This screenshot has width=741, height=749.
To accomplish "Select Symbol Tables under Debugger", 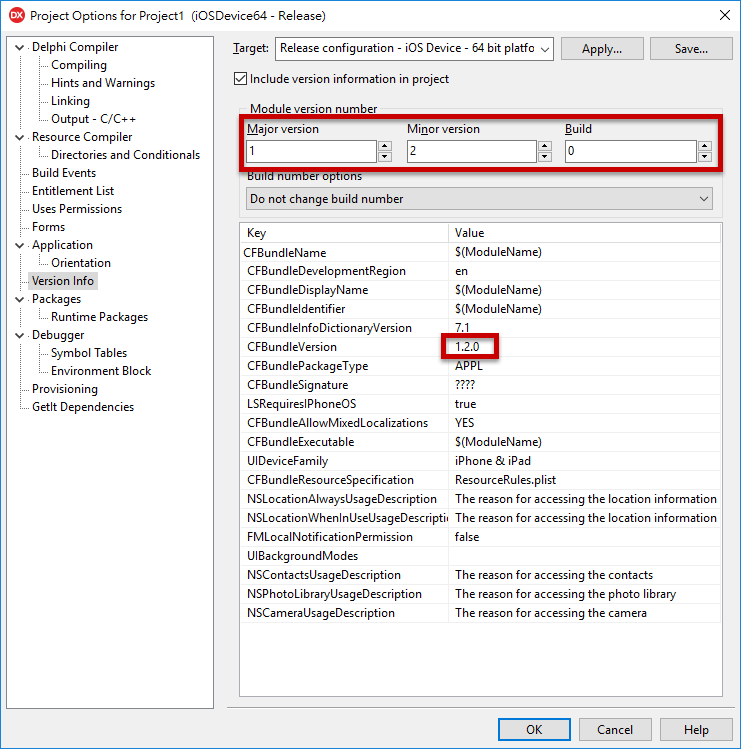I will point(89,353).
